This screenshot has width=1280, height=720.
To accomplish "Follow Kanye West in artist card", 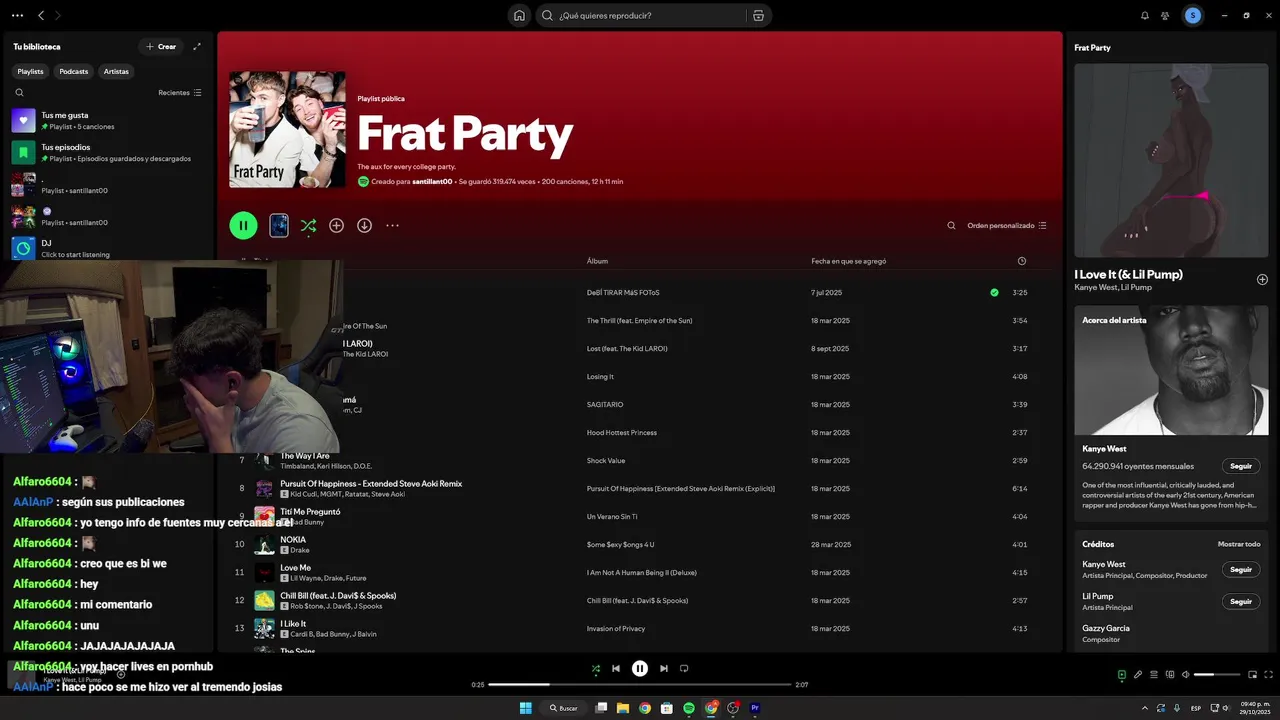I will pyautogui.click(x=1241, y=466).
